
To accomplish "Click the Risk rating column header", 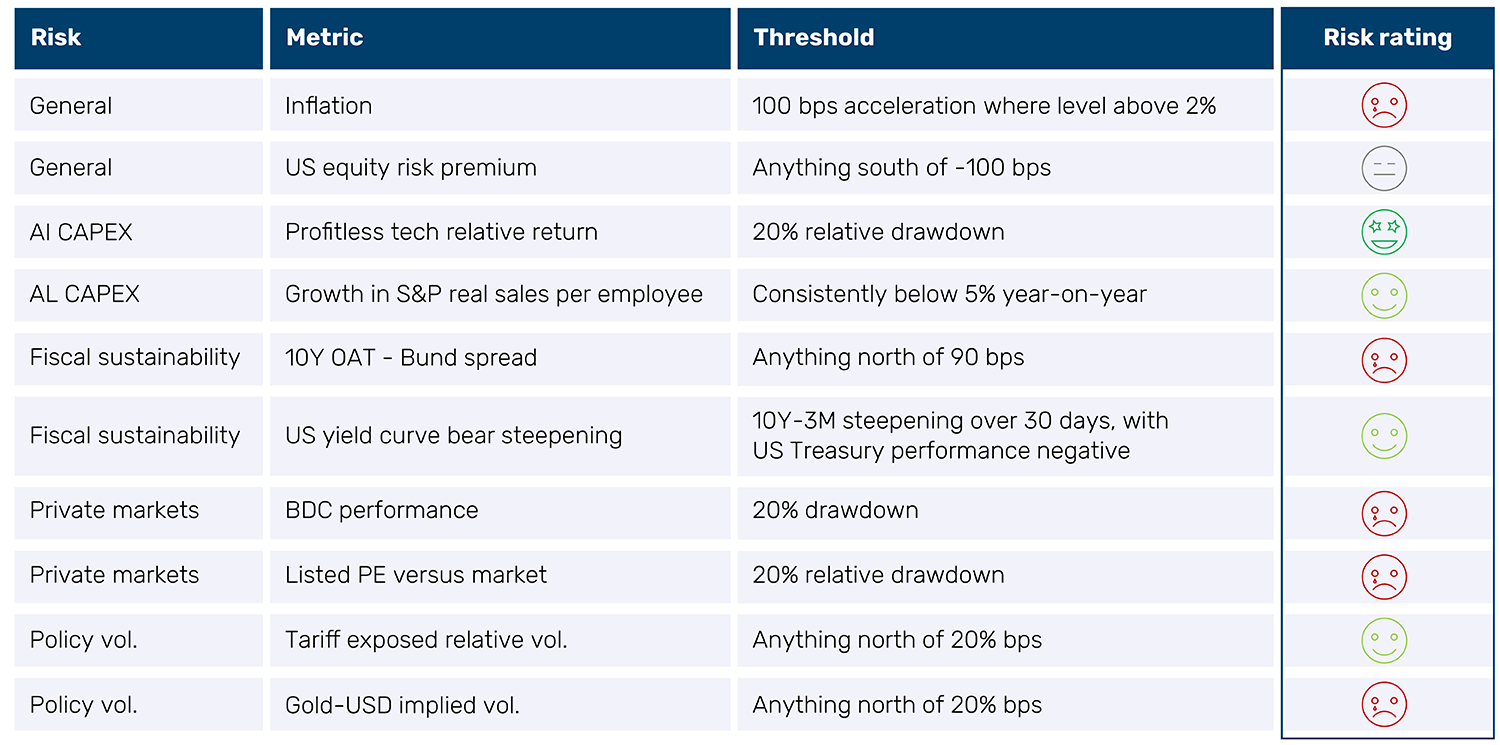I will [1387, 38].
